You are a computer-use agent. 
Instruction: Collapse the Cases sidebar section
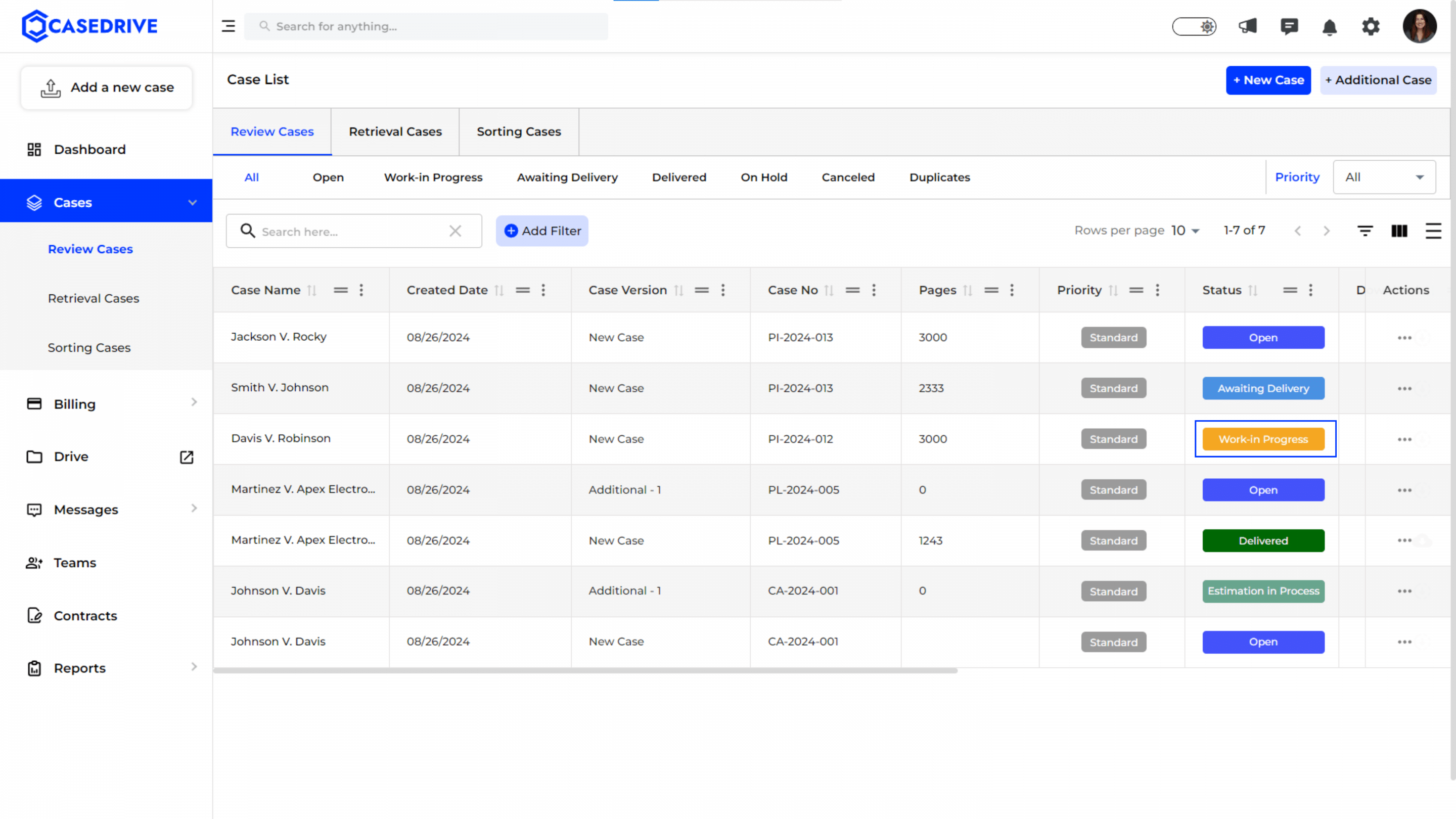tap(192, 202)
